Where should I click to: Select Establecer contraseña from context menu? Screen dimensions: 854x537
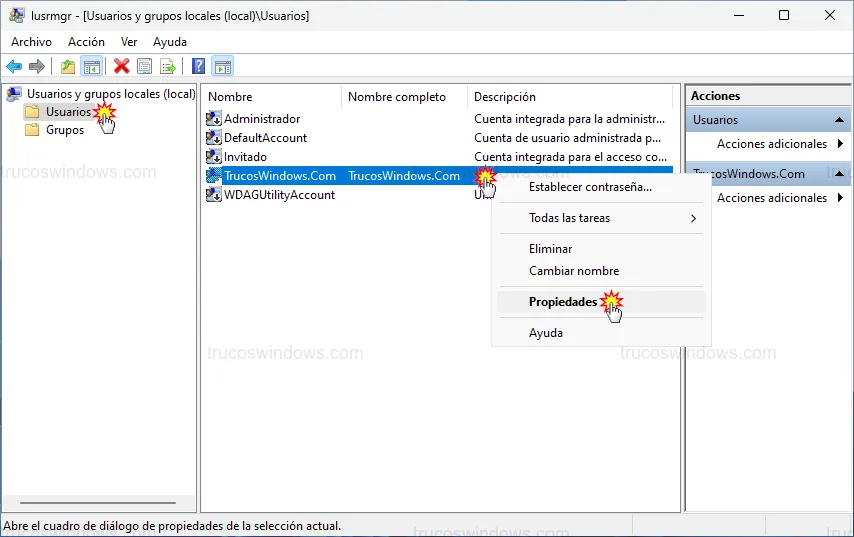590,187
